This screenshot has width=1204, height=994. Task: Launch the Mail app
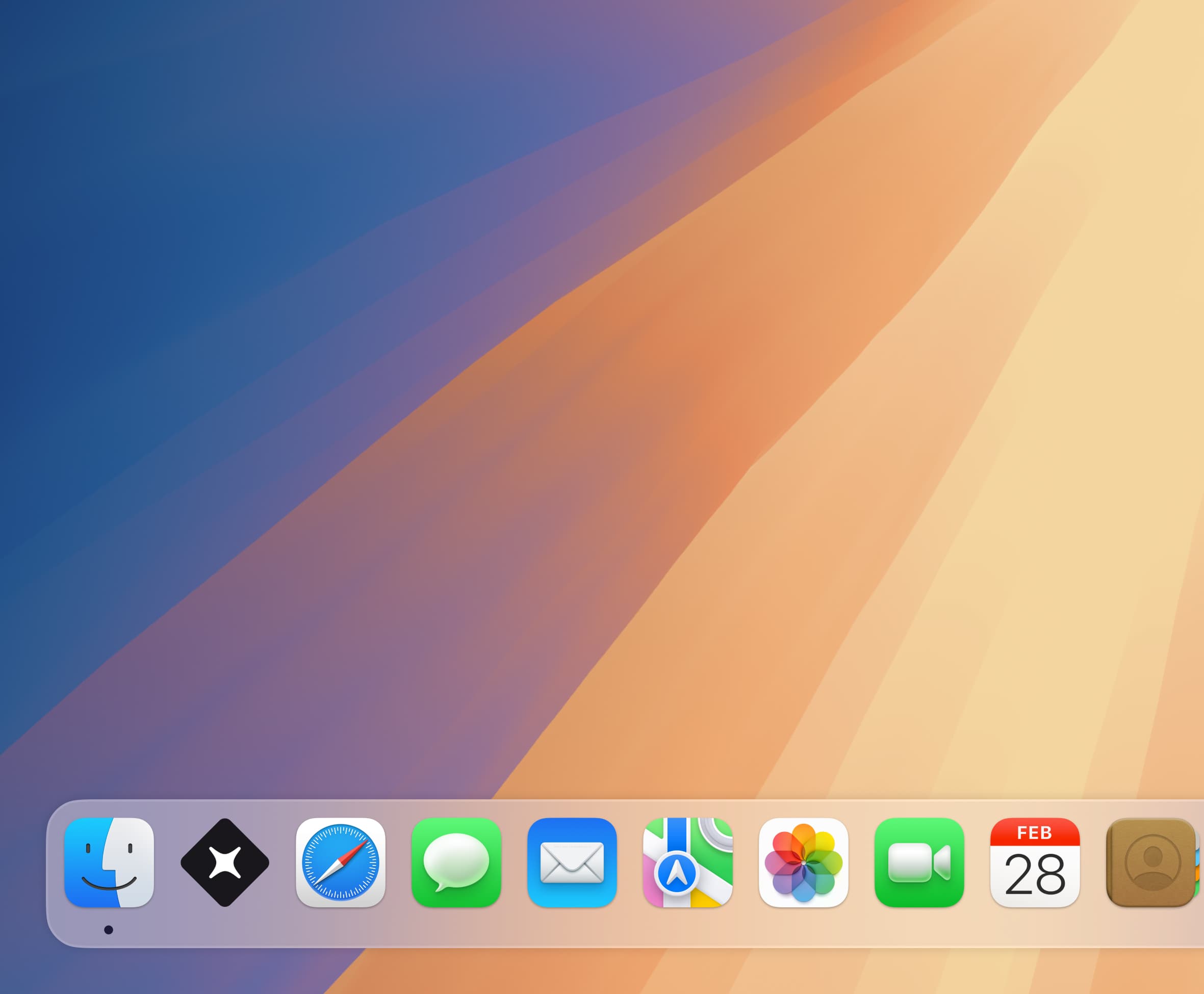click(x=572, y=862)
